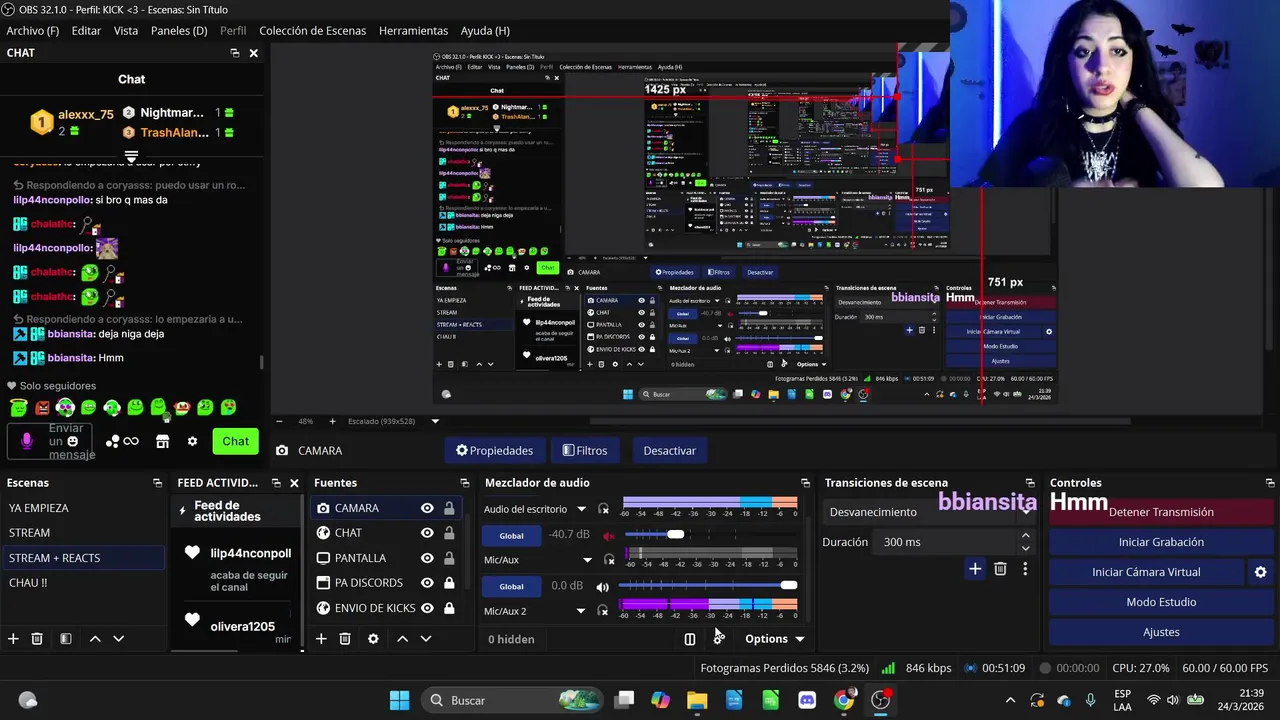The image size is (1280, 720).
Task: Move source down arrow in Fuentes
Action: [x=425, y=639]
